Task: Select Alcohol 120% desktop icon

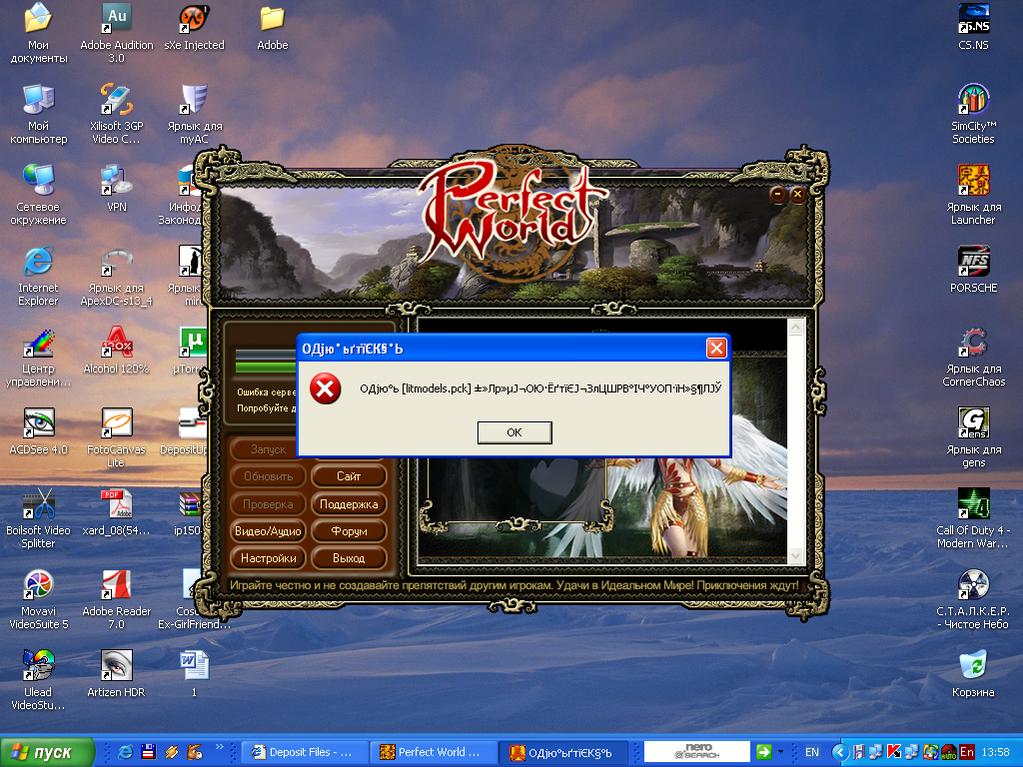Action: (116, 351)
